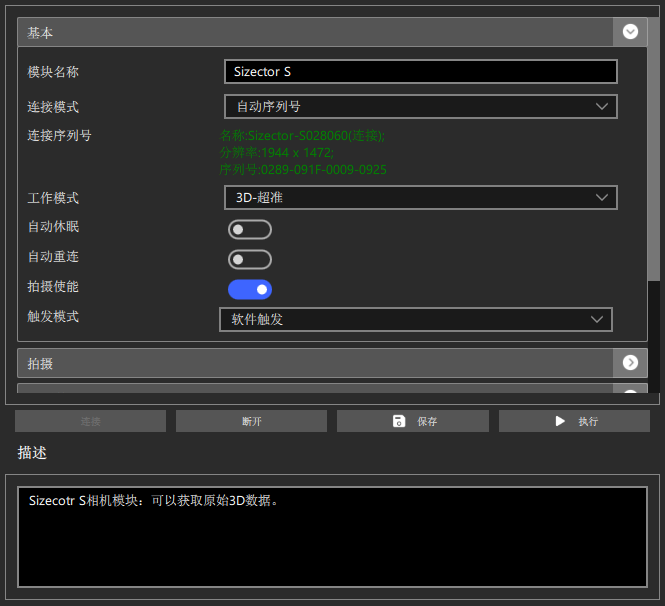Click the 工作模式 label
Viewport: 665px width, 606px height.
click(53, 198)
